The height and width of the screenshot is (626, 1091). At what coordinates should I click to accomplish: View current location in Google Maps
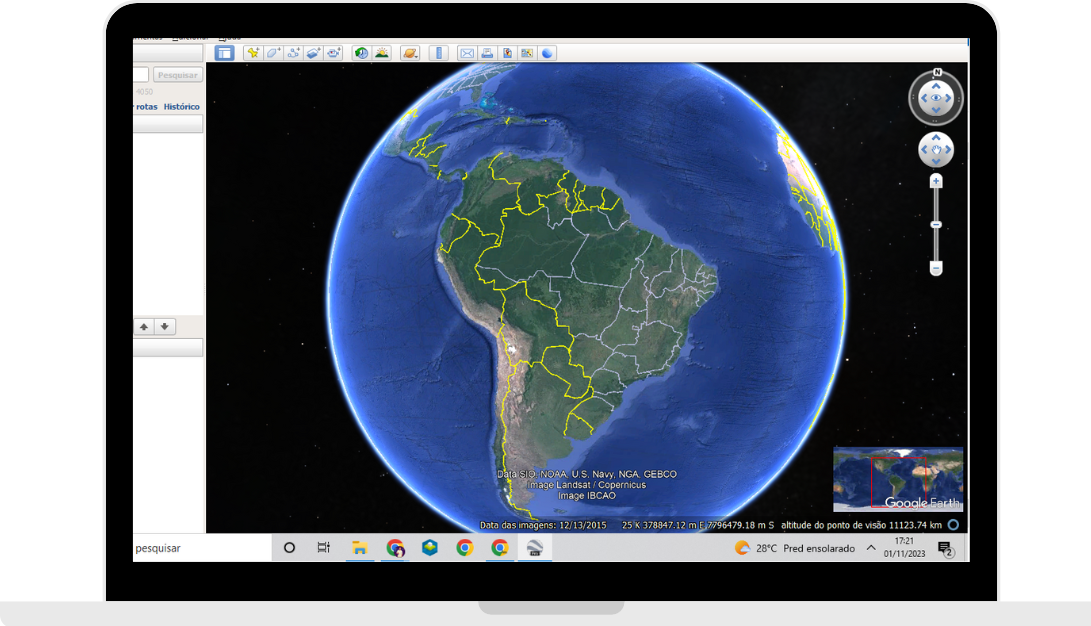[x=527, y=53]
